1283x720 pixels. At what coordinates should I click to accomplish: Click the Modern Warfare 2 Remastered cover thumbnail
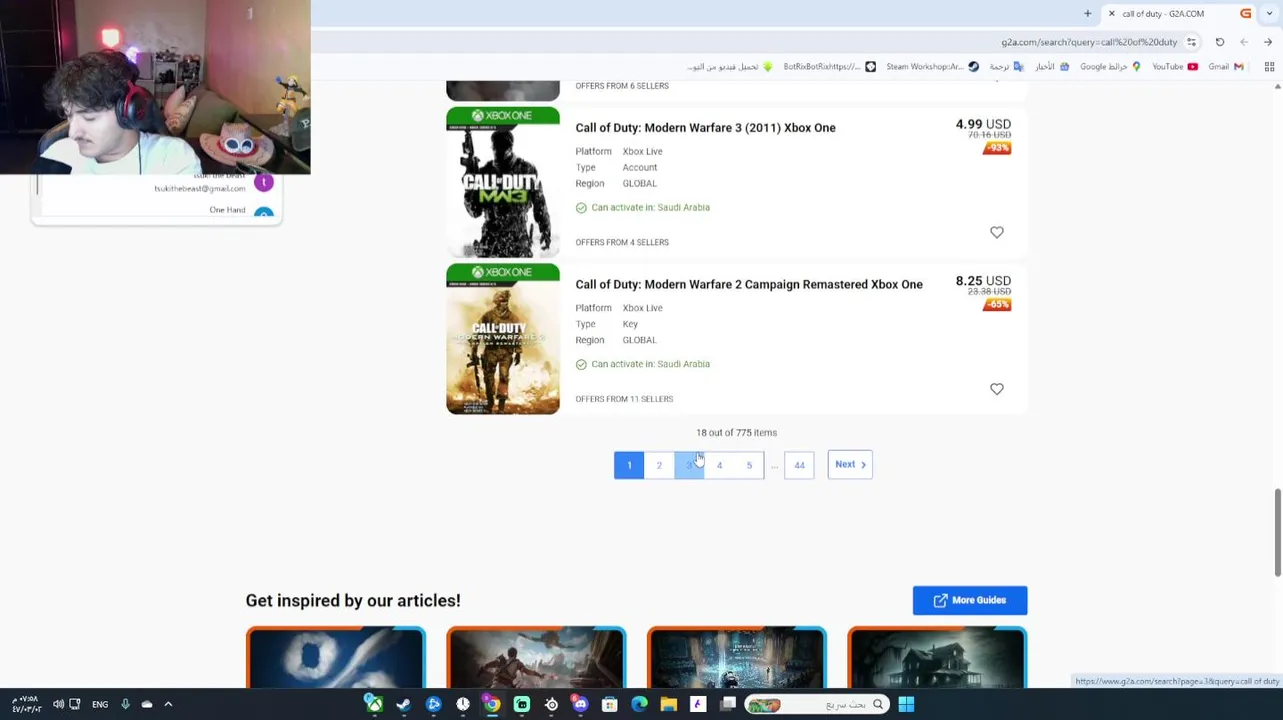[x=503, y=339]
